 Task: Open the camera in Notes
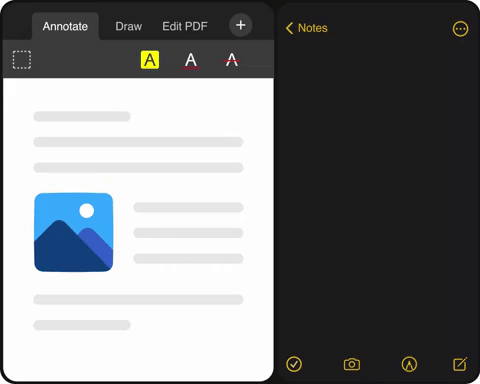(352, 364)
